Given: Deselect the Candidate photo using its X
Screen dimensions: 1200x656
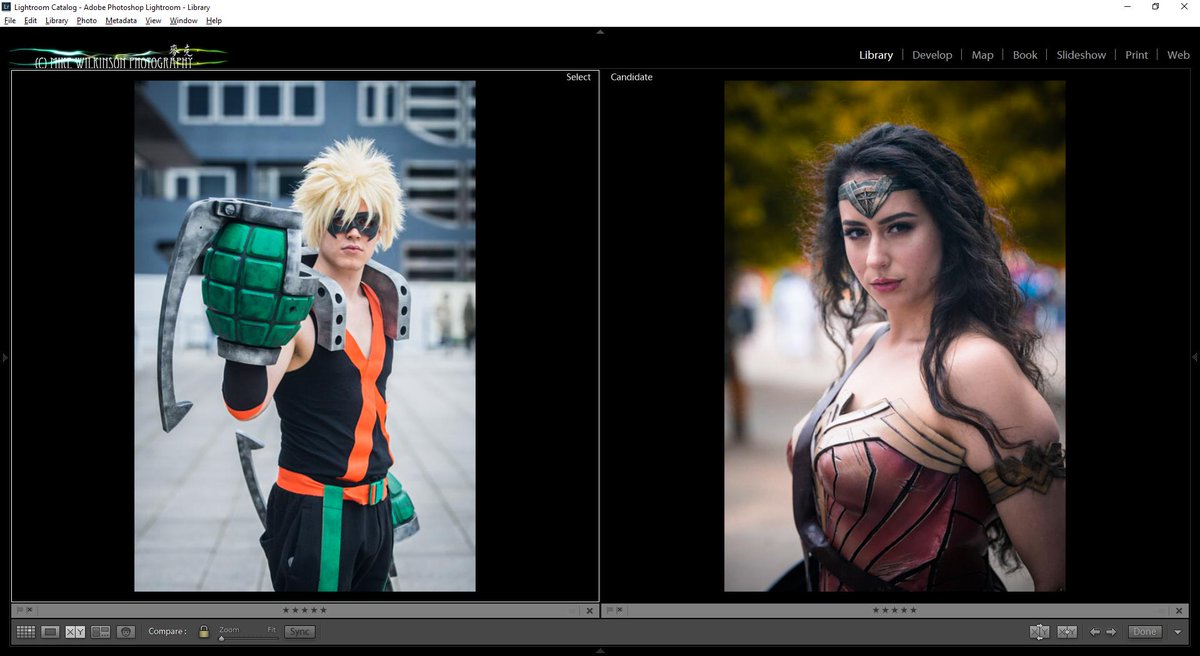Looking at the screenshot, I should 1179,610.
